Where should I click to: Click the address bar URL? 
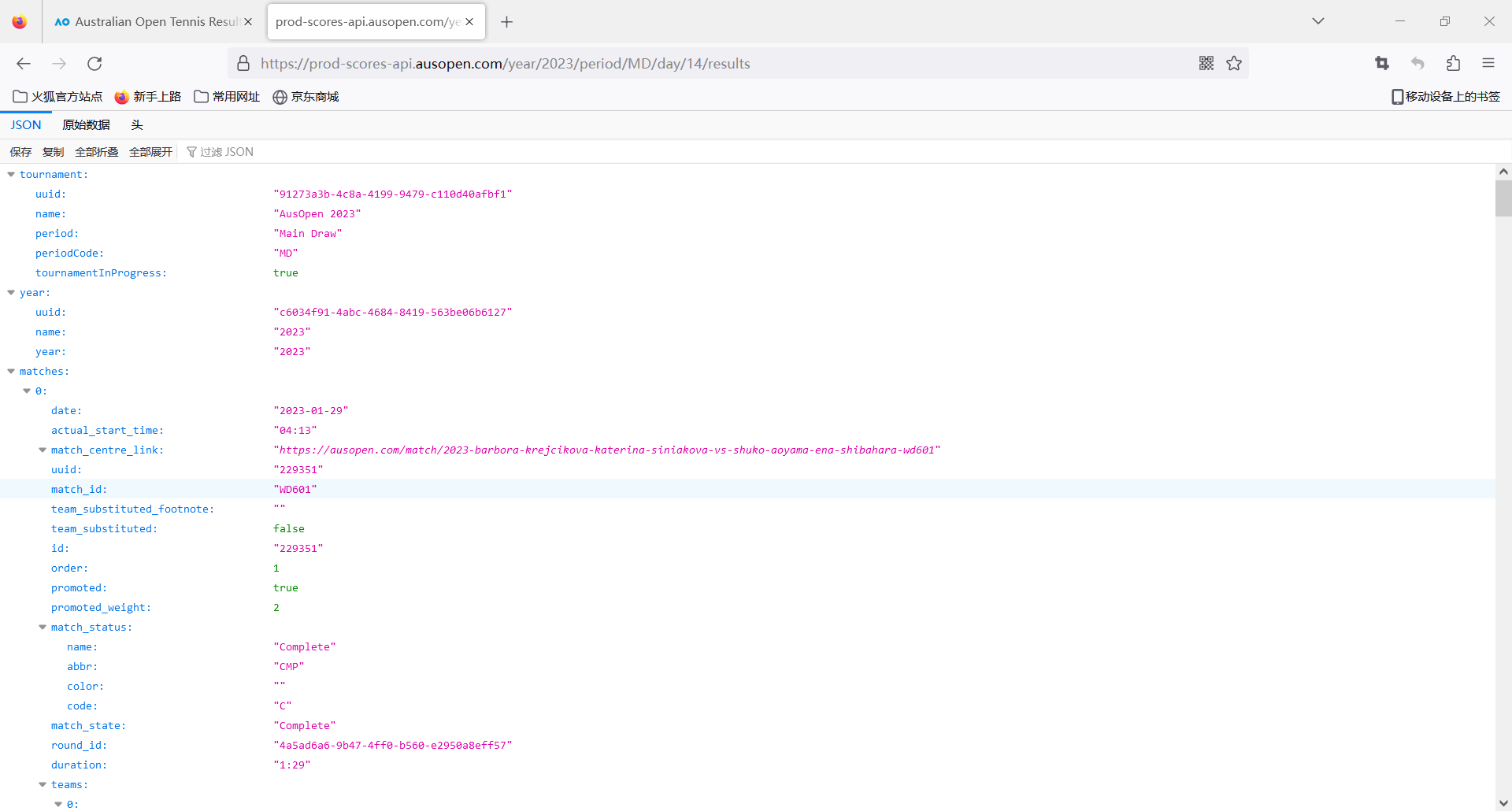click(x=505, y=64)
